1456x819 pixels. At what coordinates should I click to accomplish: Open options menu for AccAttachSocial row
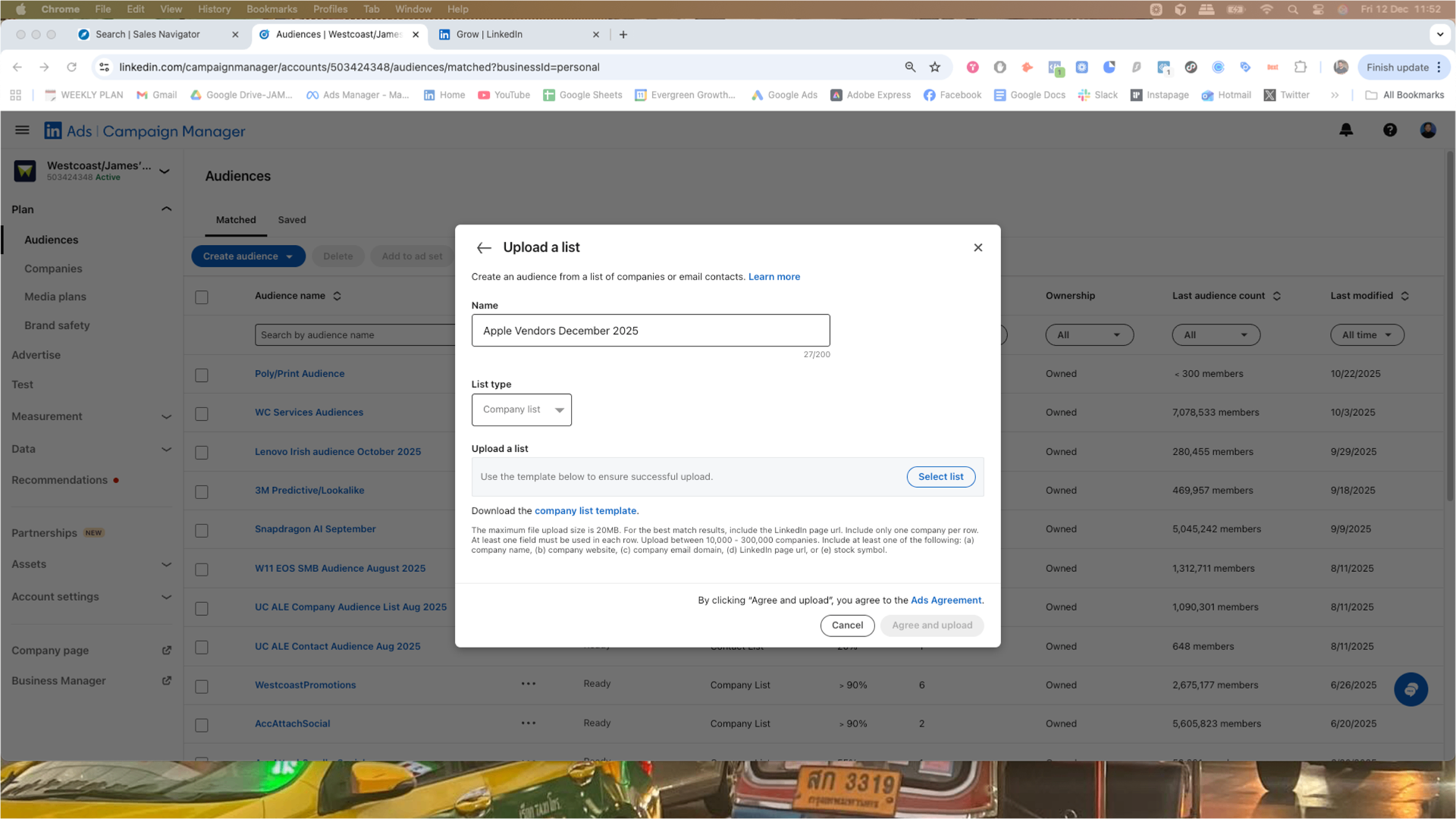point(529,723)
